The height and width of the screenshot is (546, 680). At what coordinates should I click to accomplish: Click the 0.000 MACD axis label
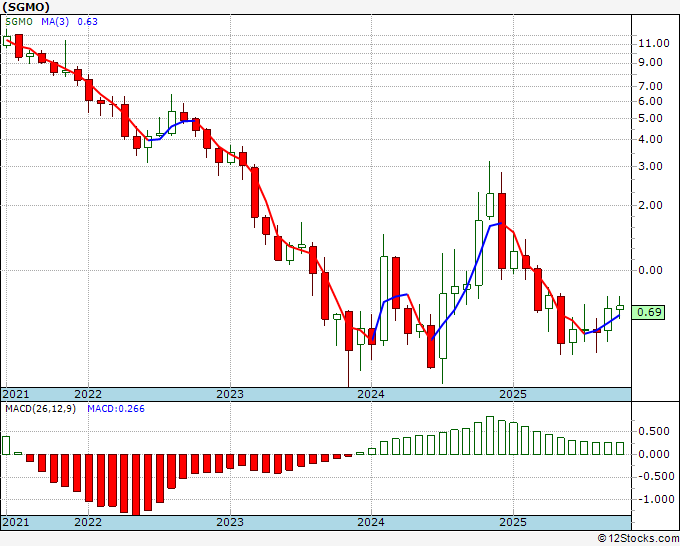[x=654, y=454]
